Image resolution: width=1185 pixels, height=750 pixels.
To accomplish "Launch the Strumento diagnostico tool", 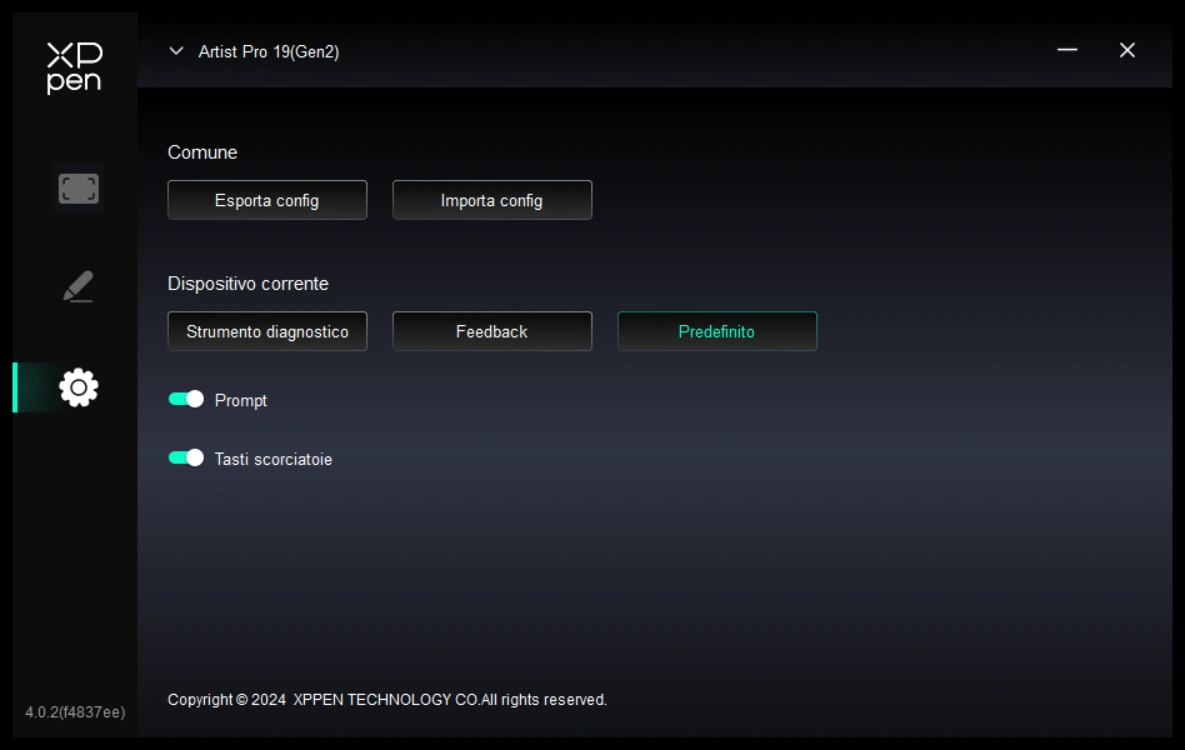I will pyautogui.click(x=267, y=331).
